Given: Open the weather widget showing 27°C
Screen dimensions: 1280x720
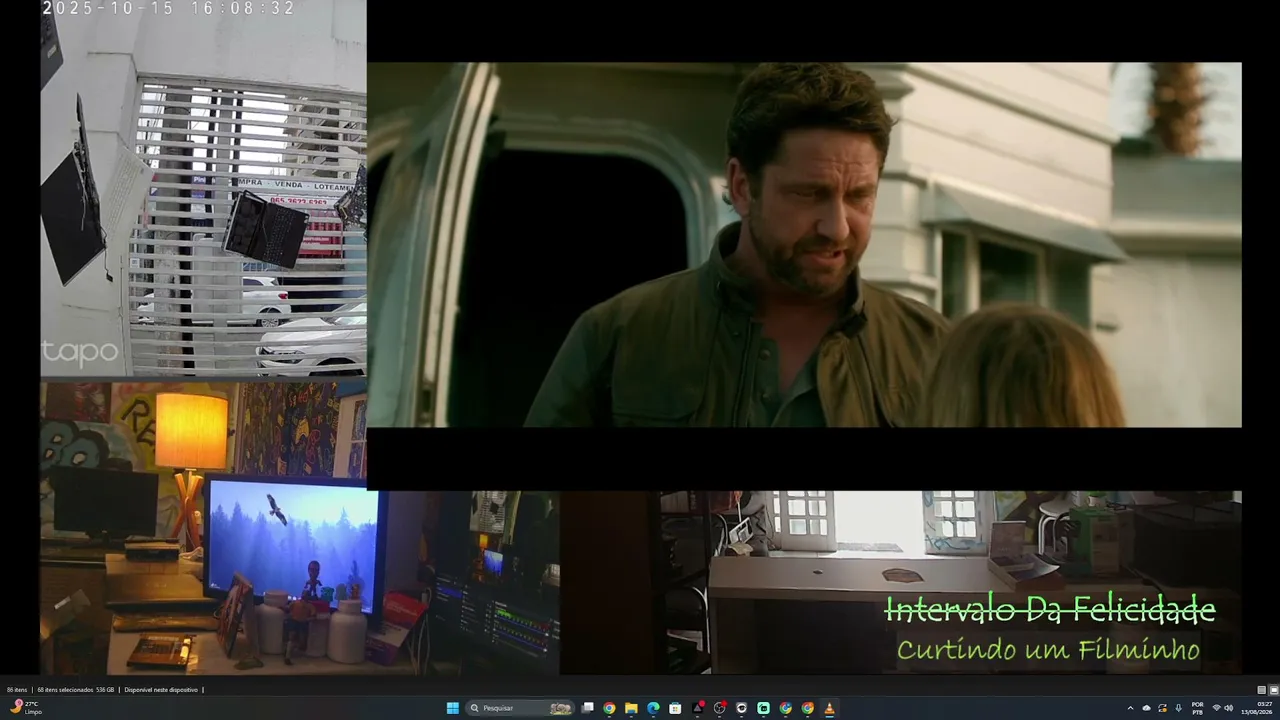Looking at the screenshot, I should pyautogui.click(x=25, y=708).
